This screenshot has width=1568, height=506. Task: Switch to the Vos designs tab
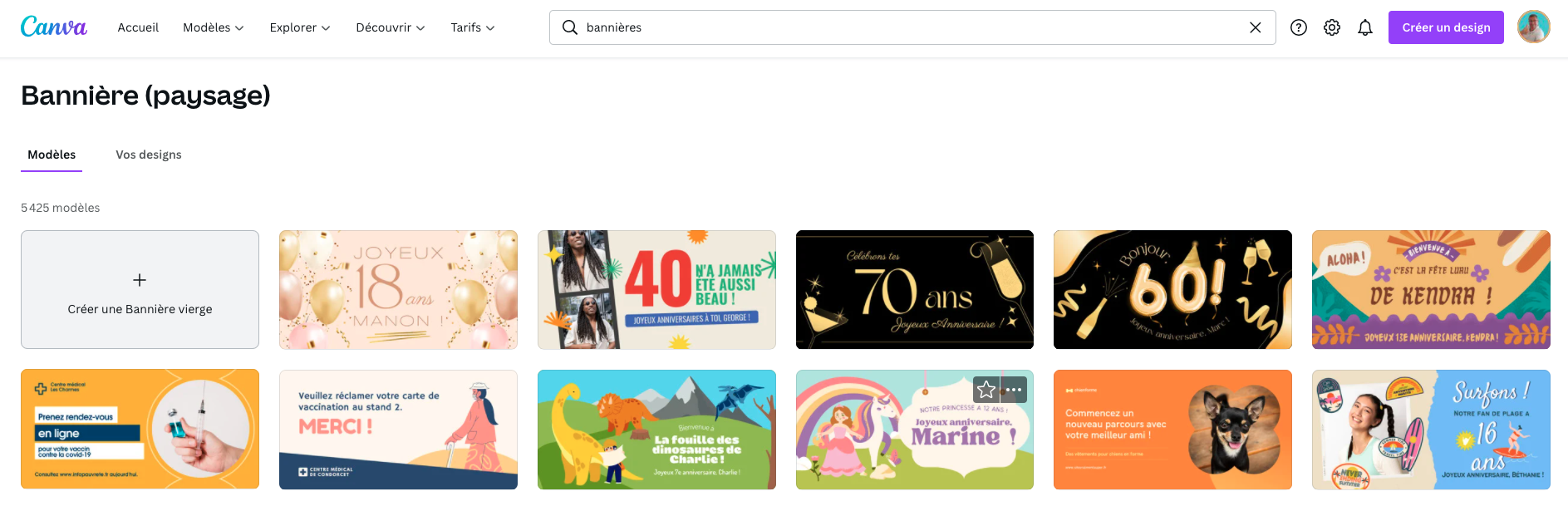[149, 155]
